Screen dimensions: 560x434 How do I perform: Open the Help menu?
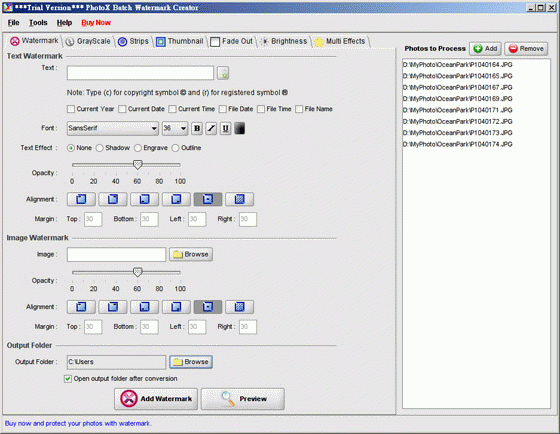[x=64, y=23]
